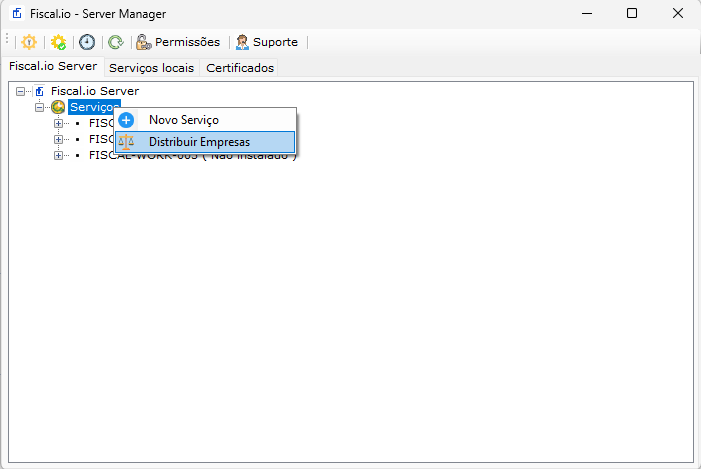Click the Serviços node's orange-green icon

(58, 107)
